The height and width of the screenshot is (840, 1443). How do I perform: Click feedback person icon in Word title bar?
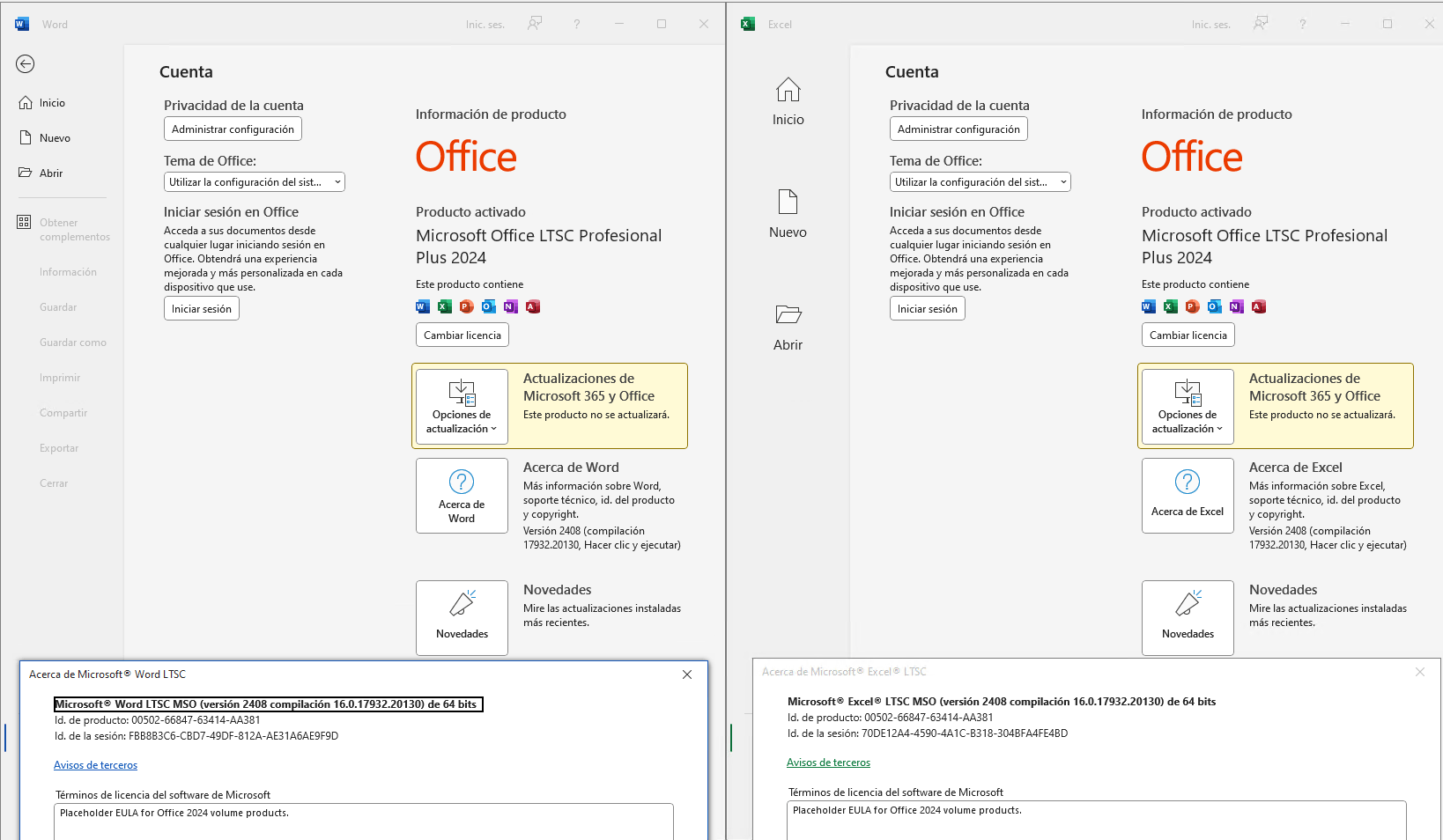(x=534, y=24)
